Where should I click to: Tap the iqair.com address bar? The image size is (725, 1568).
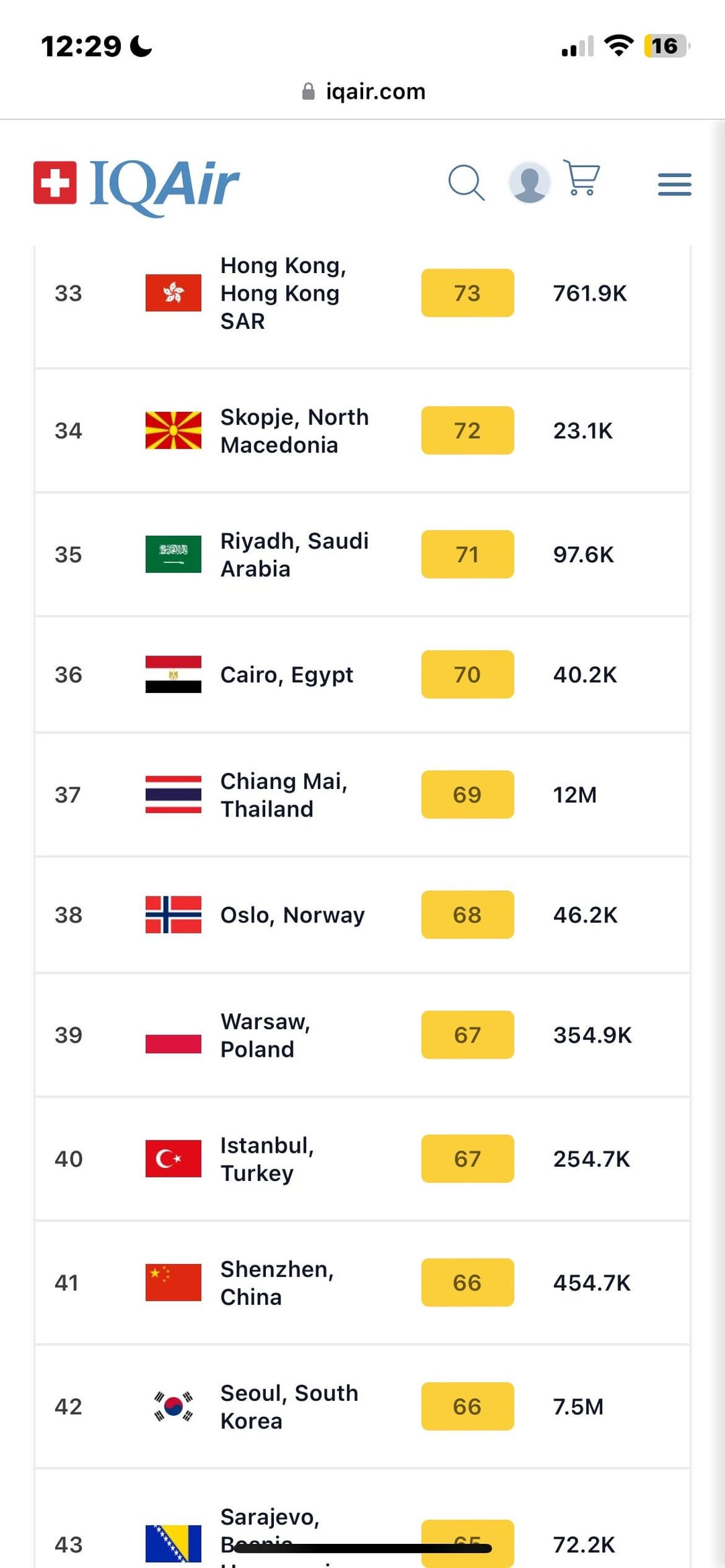363,91
